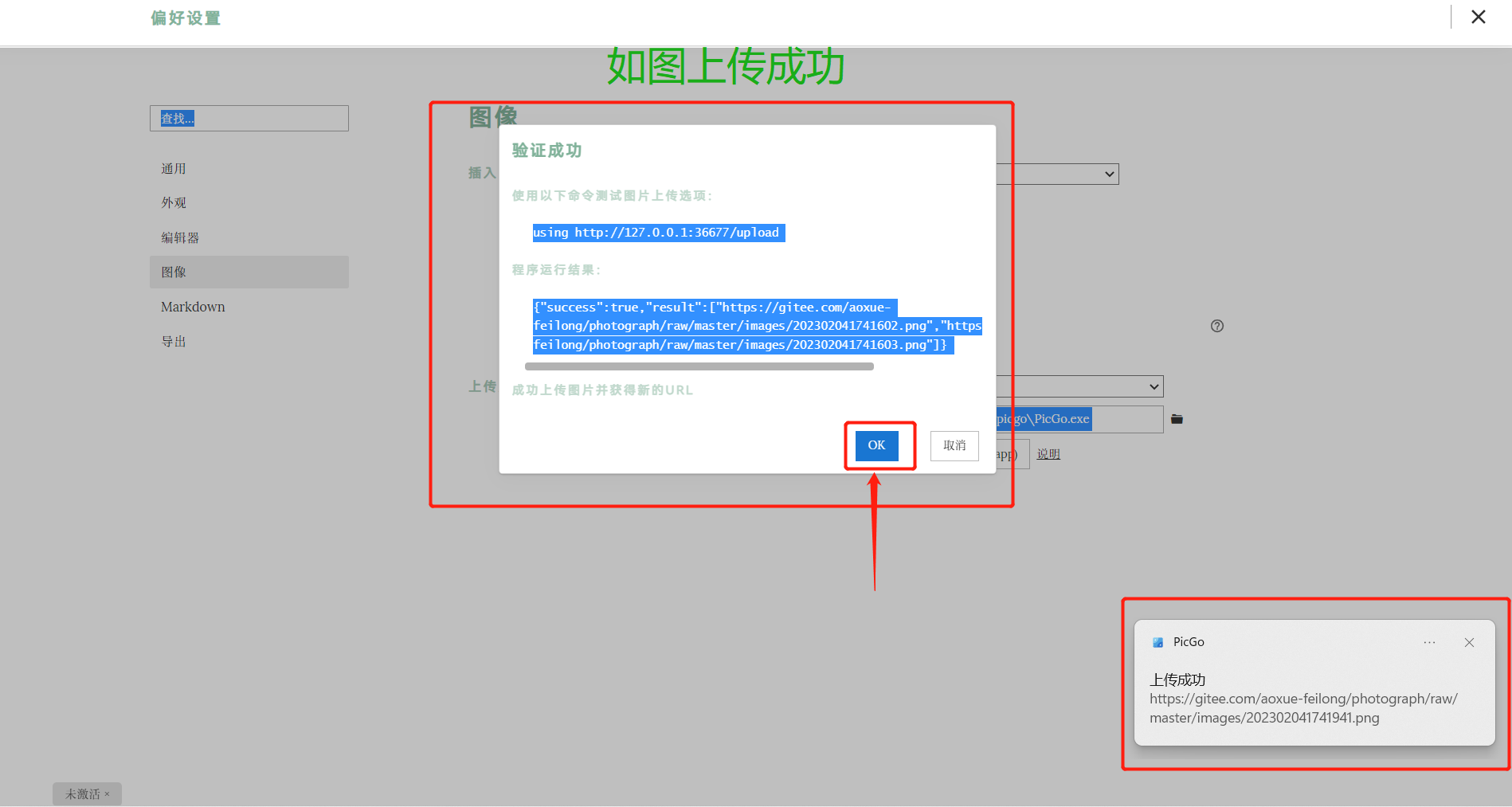This screenshot has height=807, width=1512.
Task: Click the 验证成功 dialog heading
Action: (546, 151)
